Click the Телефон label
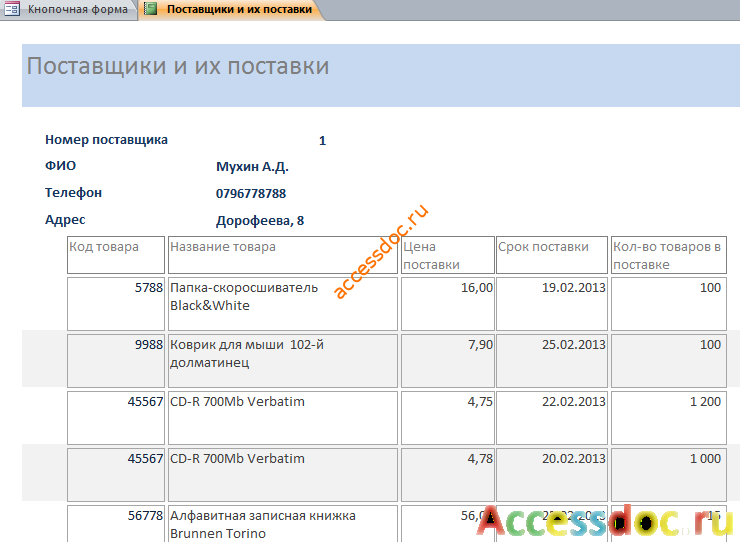 pos(73,193)
